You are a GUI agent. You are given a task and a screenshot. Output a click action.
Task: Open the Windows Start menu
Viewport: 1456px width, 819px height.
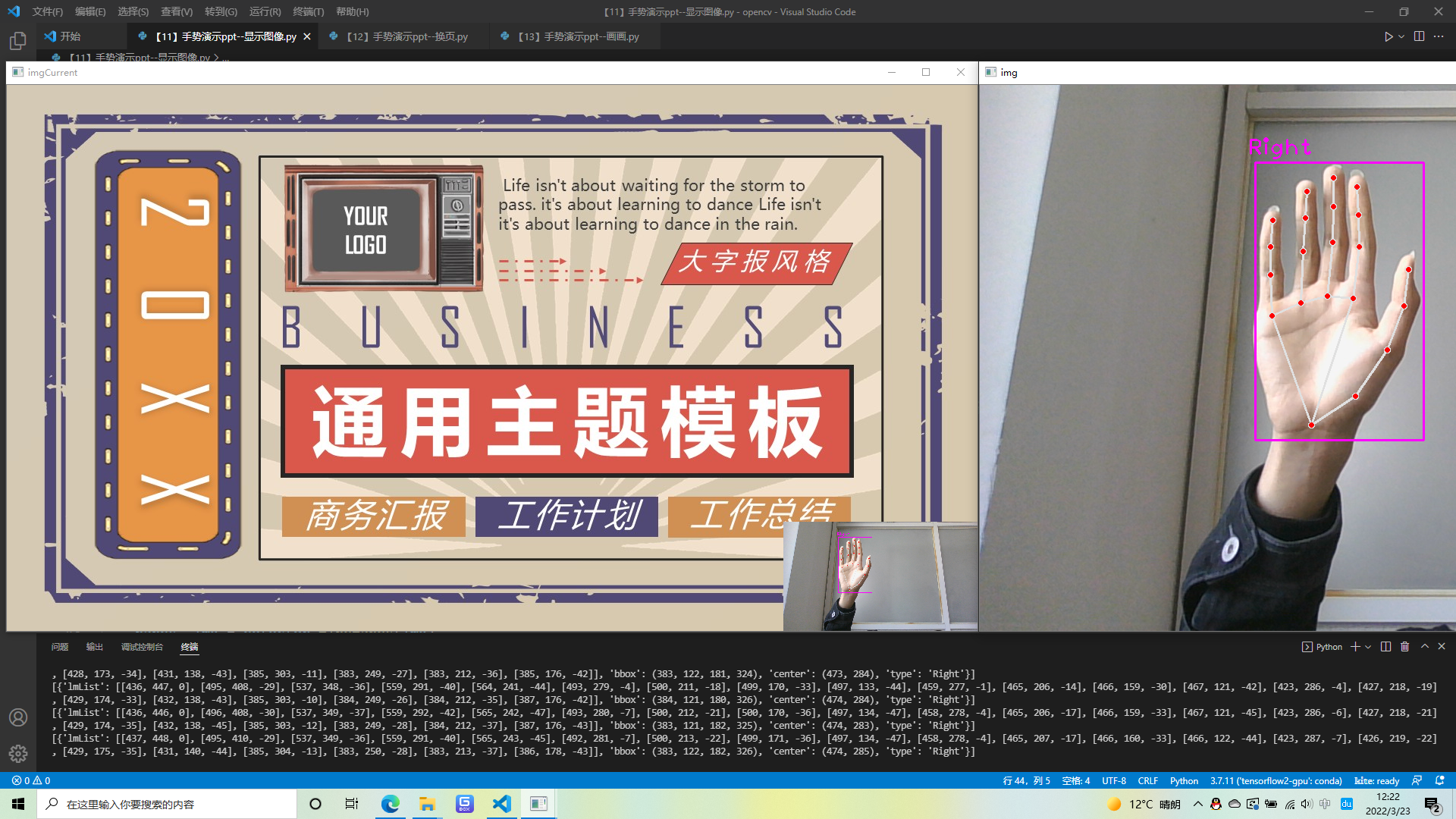pyautogui.click(x=18, y=804)
